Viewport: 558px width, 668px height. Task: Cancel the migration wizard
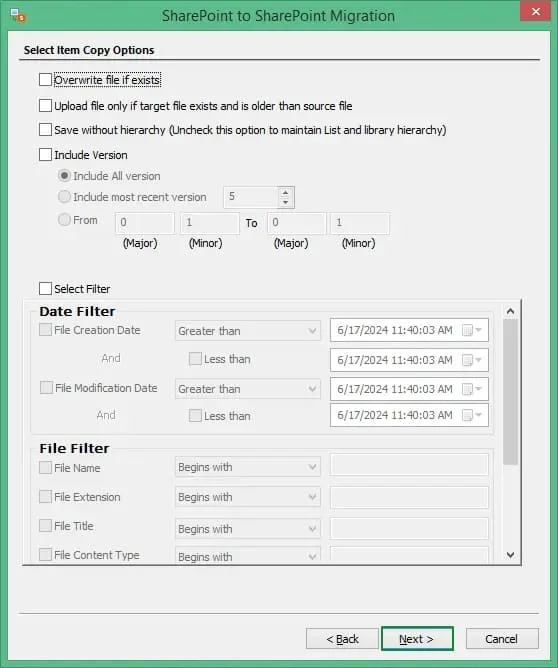(502, 639)
